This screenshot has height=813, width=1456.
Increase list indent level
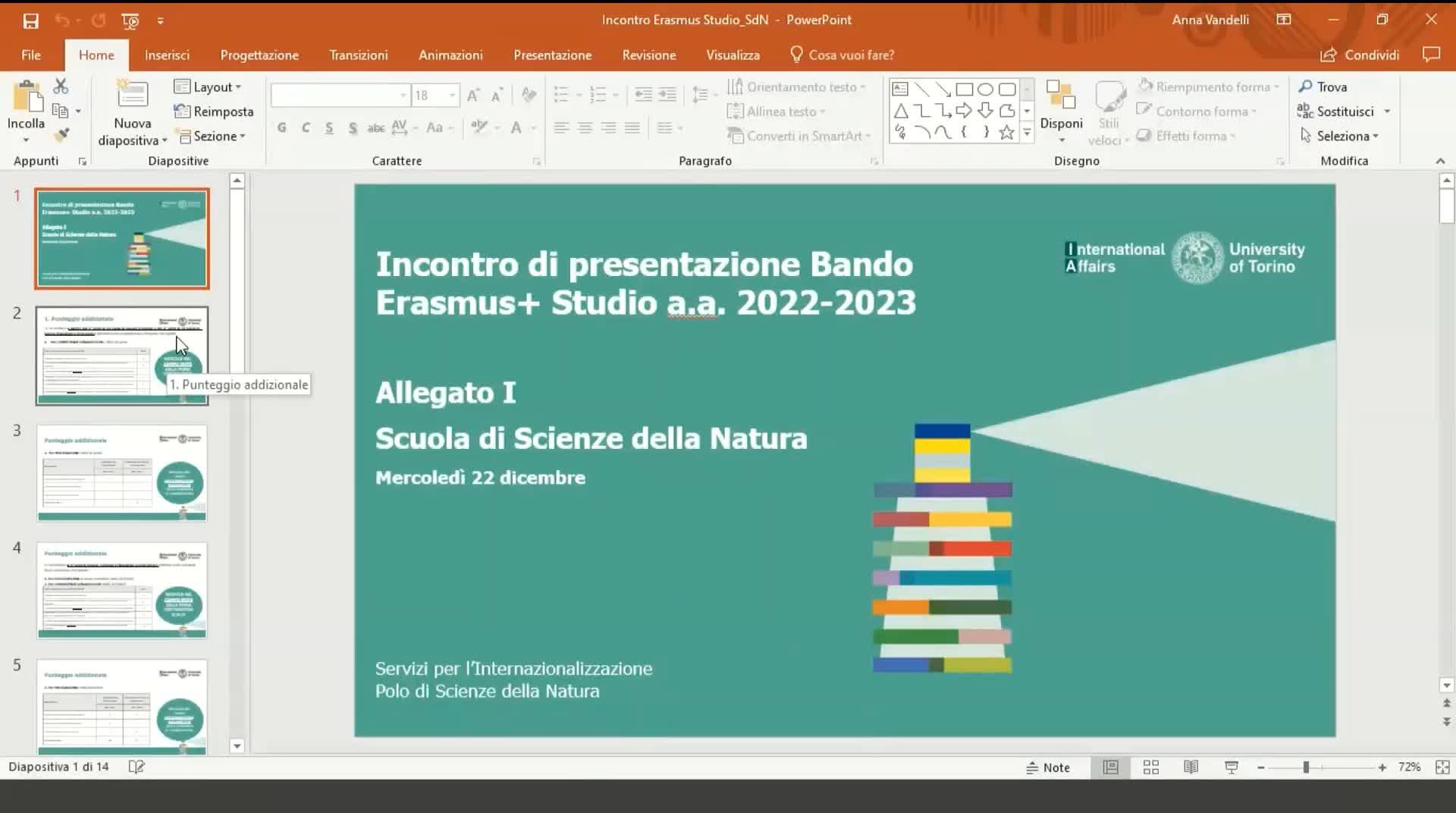[667, 95]
